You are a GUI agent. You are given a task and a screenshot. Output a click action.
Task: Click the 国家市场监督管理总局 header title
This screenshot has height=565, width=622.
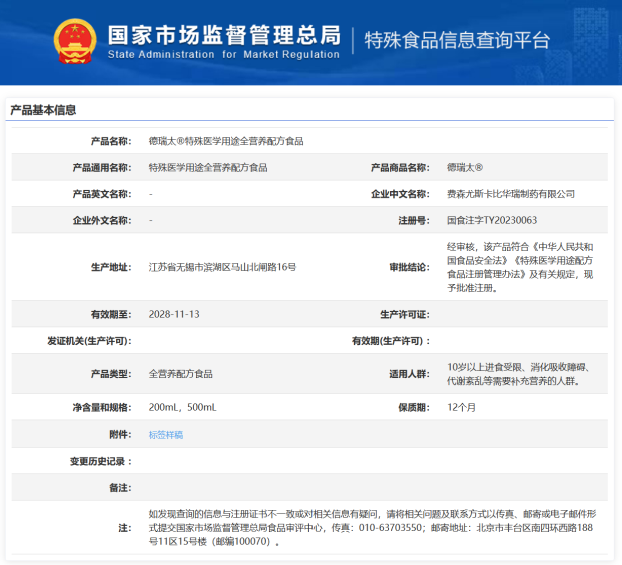click(x=225, y=35)
